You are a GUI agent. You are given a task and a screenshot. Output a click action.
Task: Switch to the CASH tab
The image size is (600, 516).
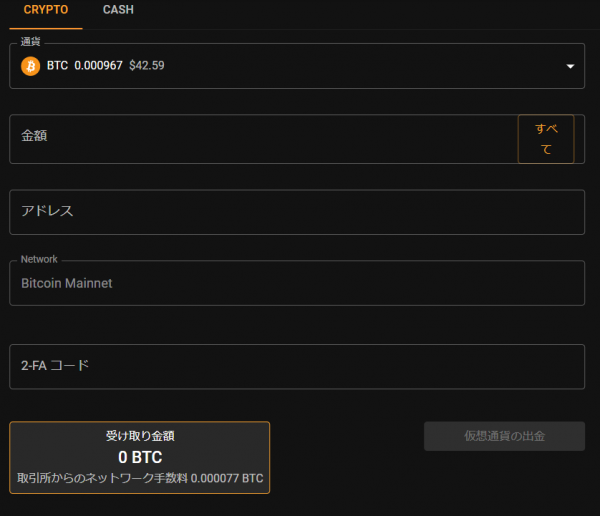tap(118, 10)
